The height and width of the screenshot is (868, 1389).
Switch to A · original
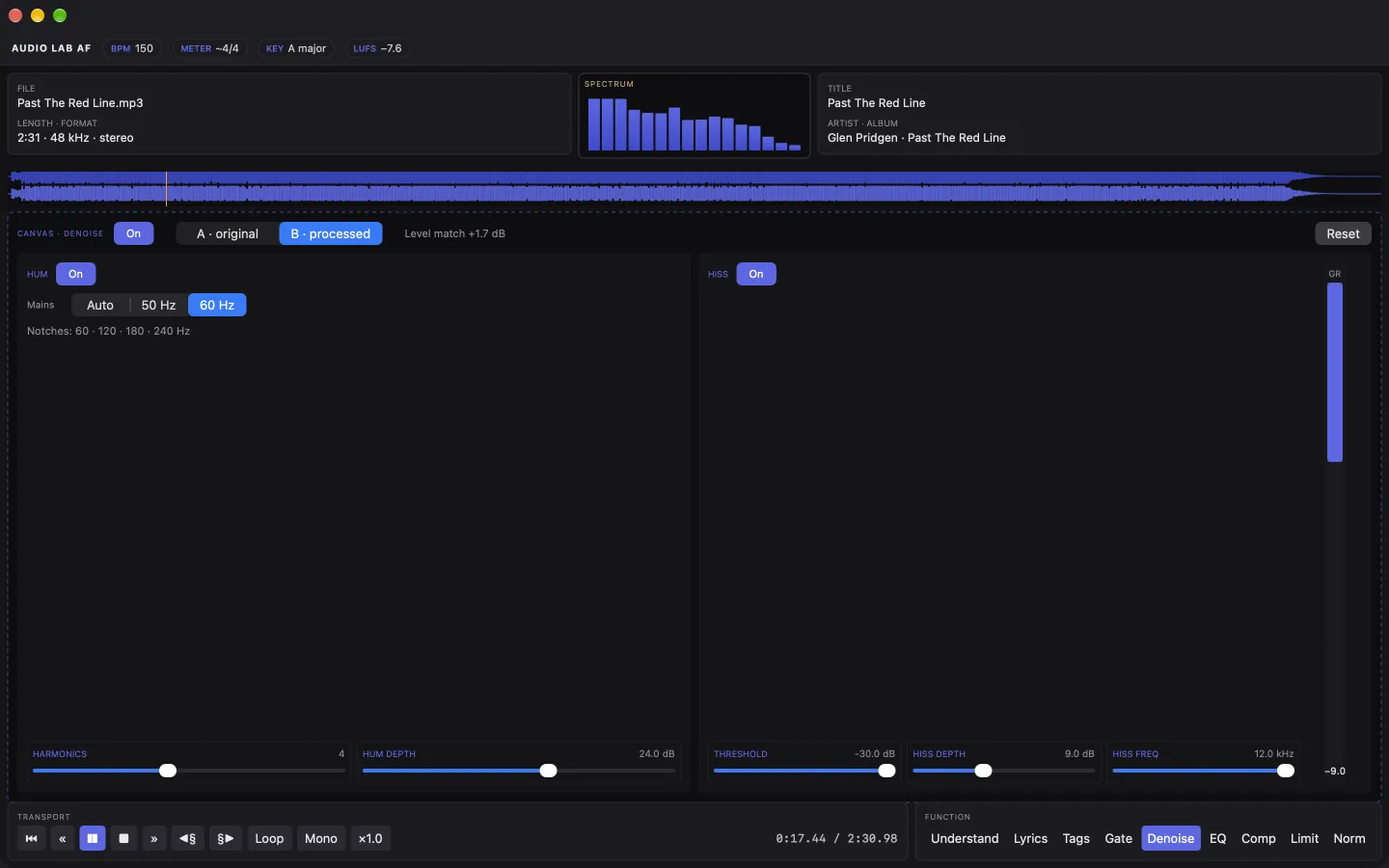(228, 233)
